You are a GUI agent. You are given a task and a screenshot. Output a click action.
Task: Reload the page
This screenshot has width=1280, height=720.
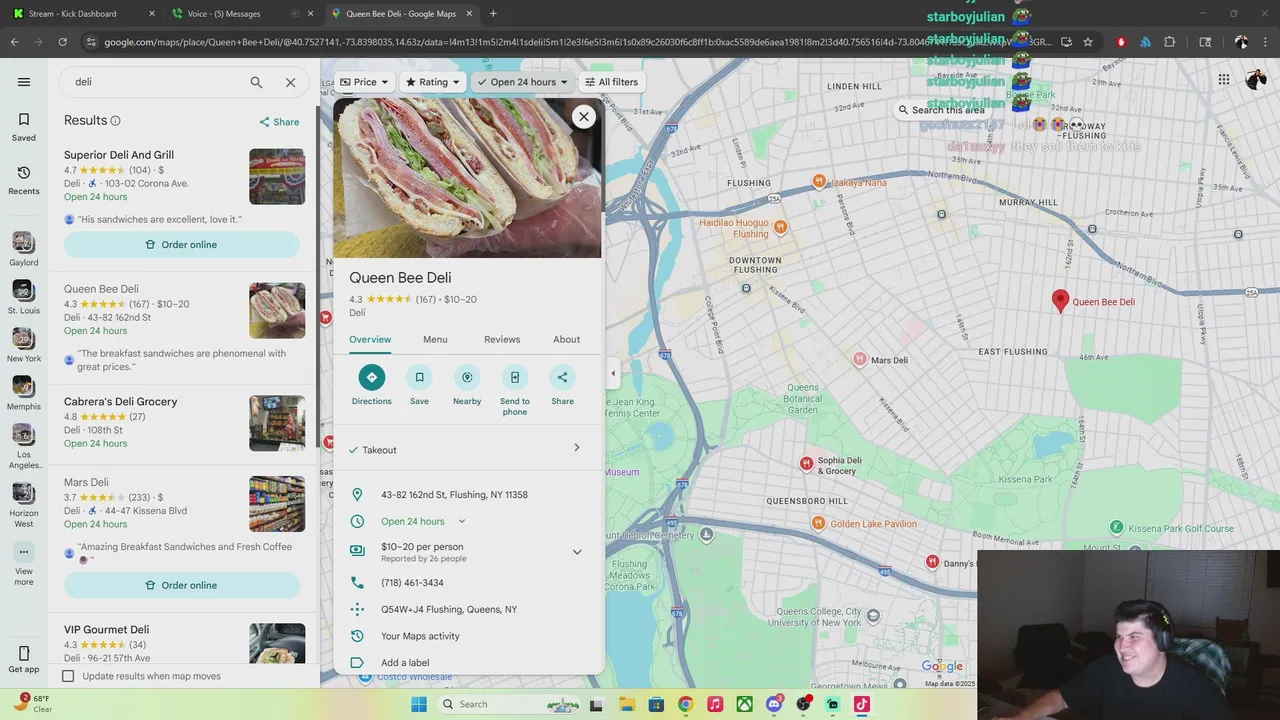coord(62,42)
